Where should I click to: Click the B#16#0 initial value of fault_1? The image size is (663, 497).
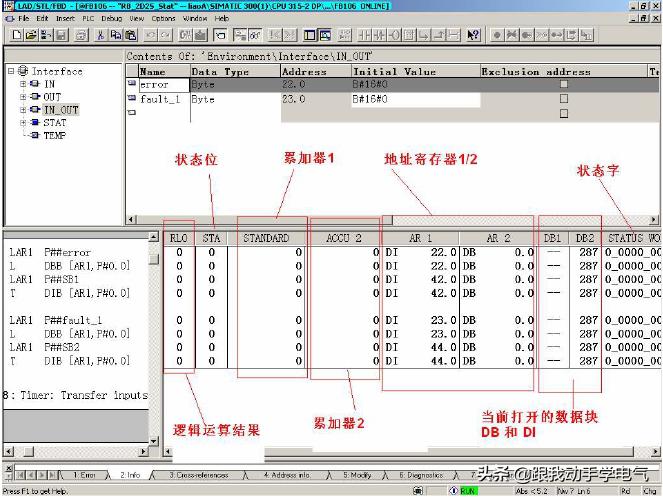pos(416,99)
